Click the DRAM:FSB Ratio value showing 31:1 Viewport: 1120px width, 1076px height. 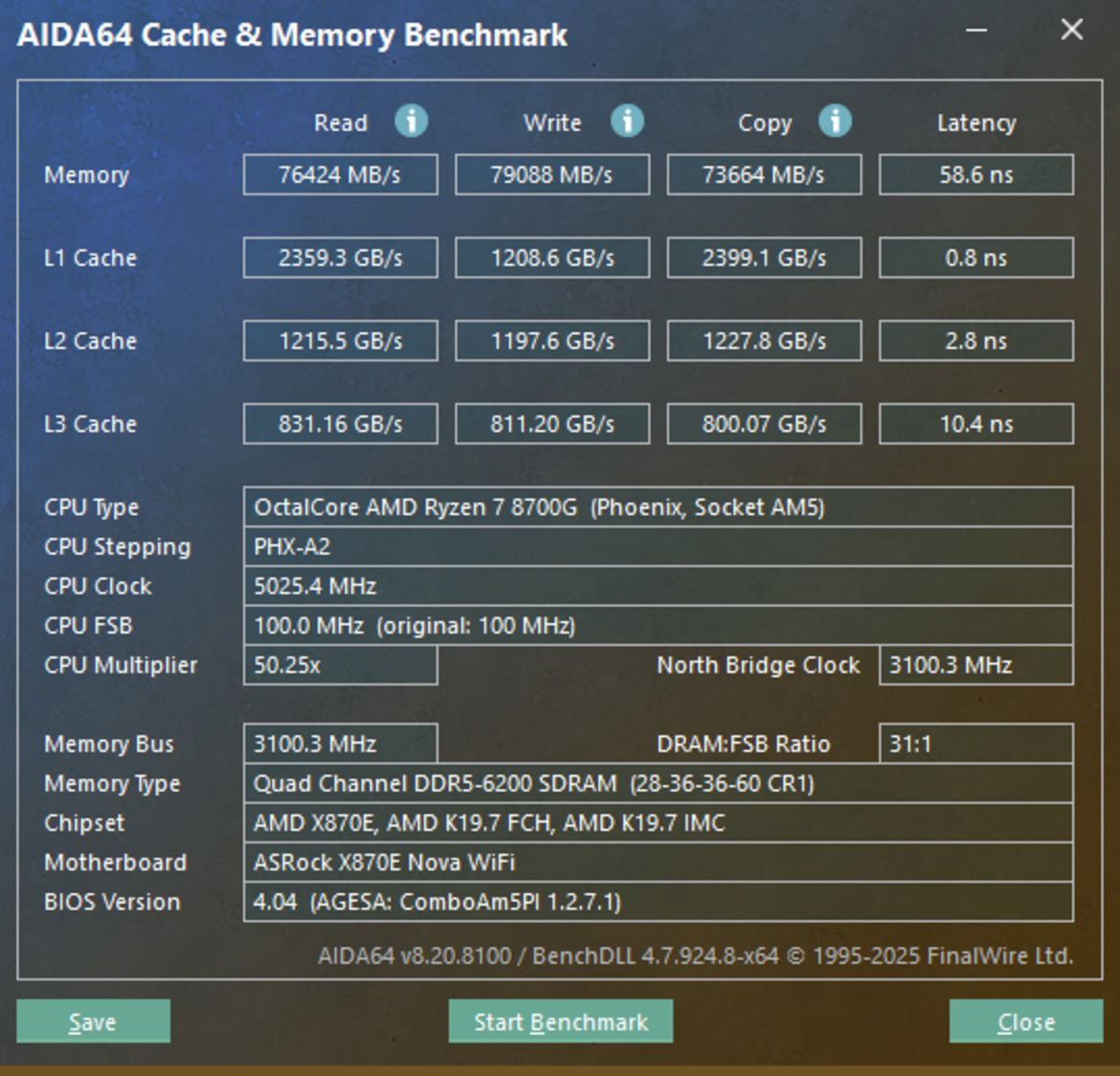975,744
